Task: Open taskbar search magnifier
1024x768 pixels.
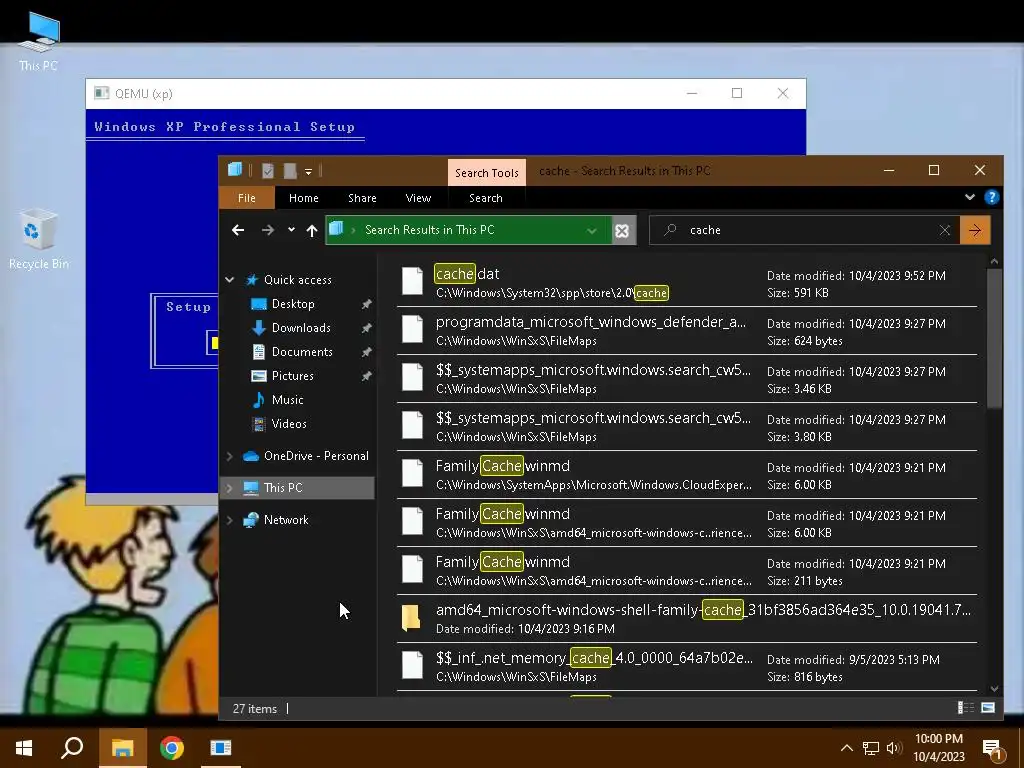Action: pos(72,748)
